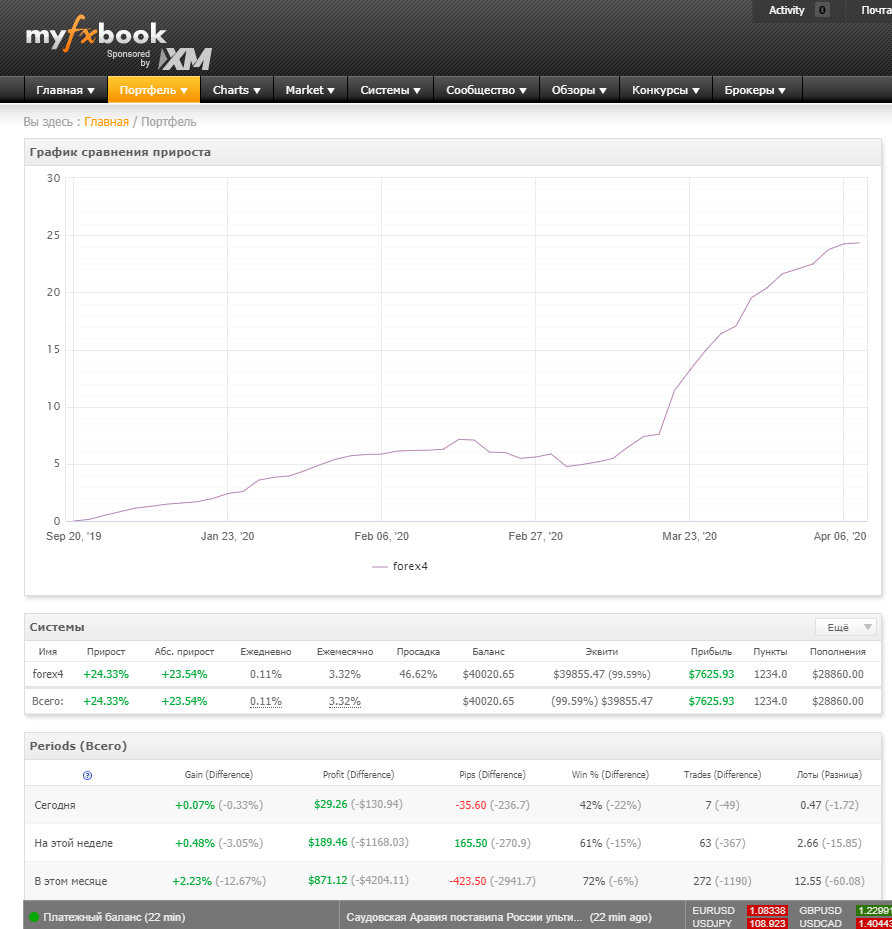Viewport: 892px width, 929px height.
Task: Click the underlined 3.32% total monthly value
Action: (x=345, y=701)
